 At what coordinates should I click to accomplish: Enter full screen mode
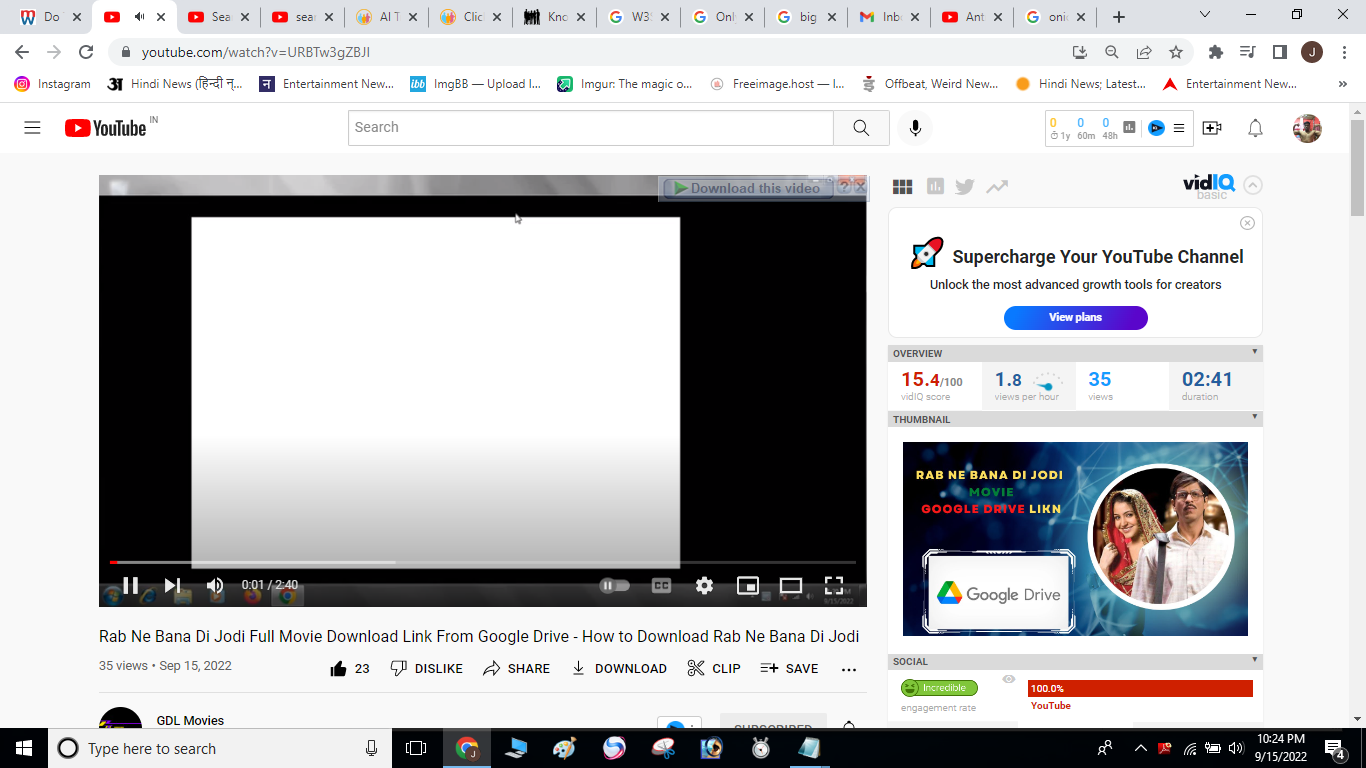[834, 586]
